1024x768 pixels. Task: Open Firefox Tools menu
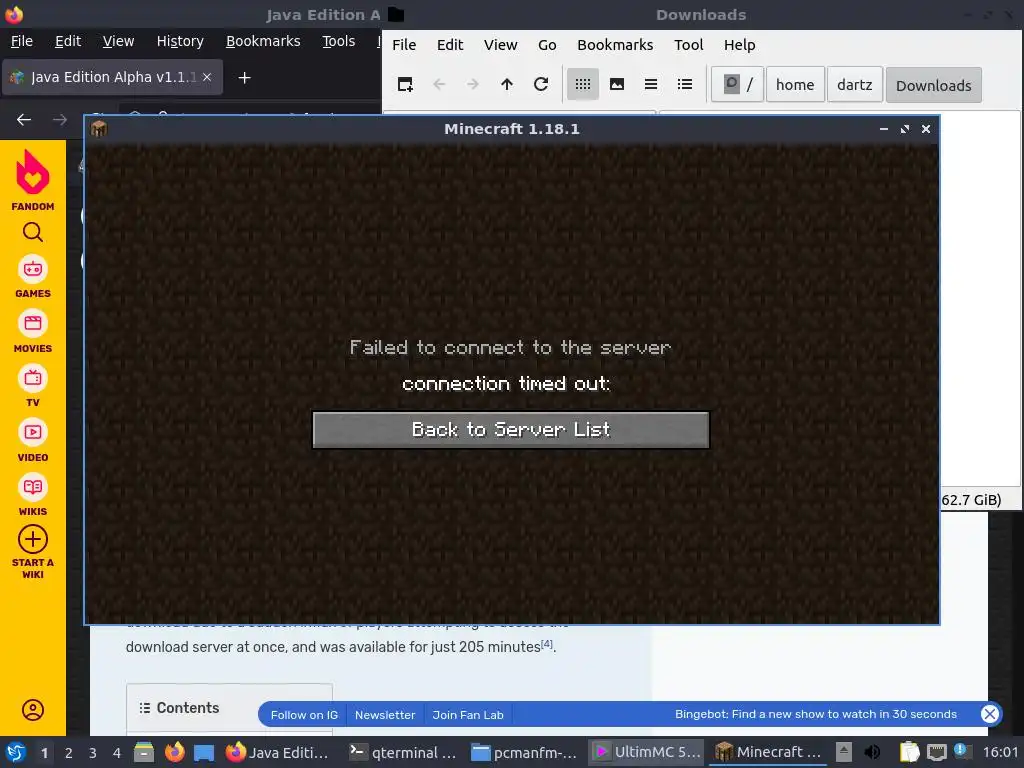338,40
